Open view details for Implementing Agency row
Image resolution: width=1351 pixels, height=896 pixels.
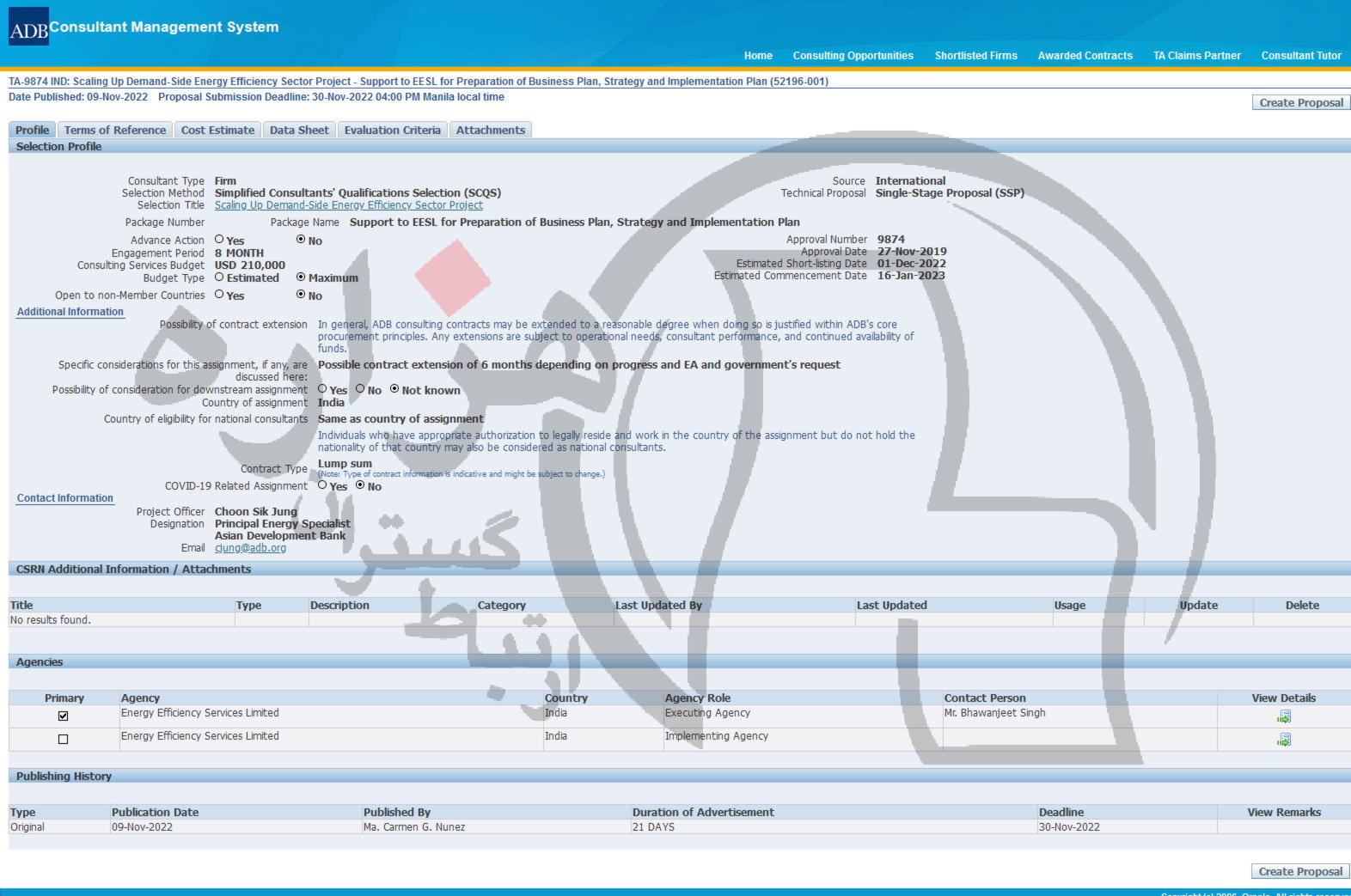point(1284,740)
